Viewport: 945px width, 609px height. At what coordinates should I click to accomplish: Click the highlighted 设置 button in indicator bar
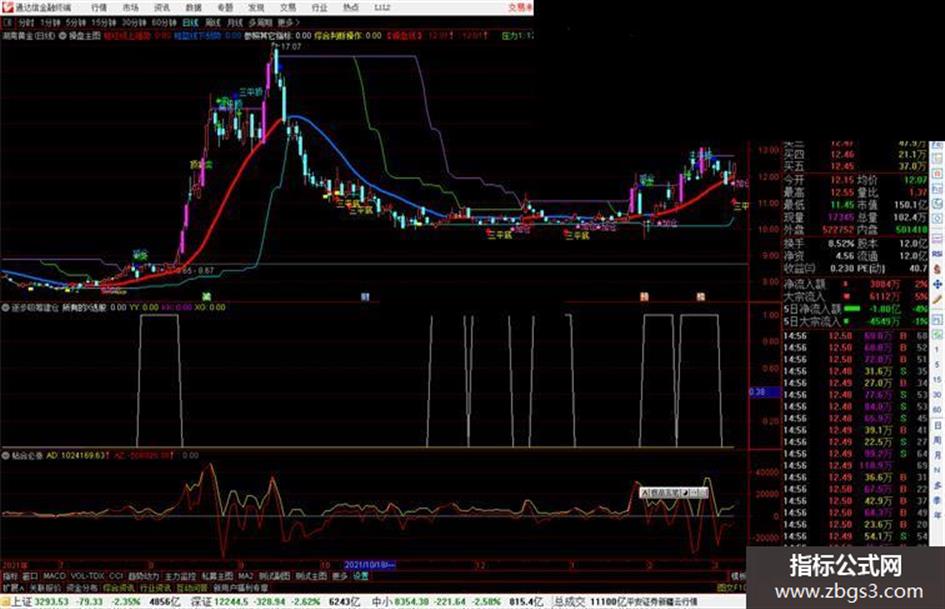point(360,576)
